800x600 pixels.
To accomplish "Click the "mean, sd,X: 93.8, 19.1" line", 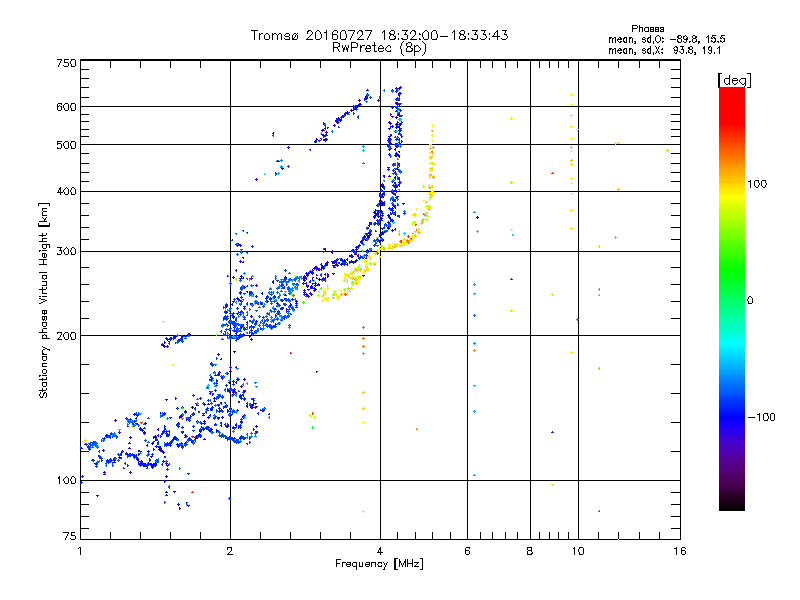I will pyautogui.click(x=664, y=50).
